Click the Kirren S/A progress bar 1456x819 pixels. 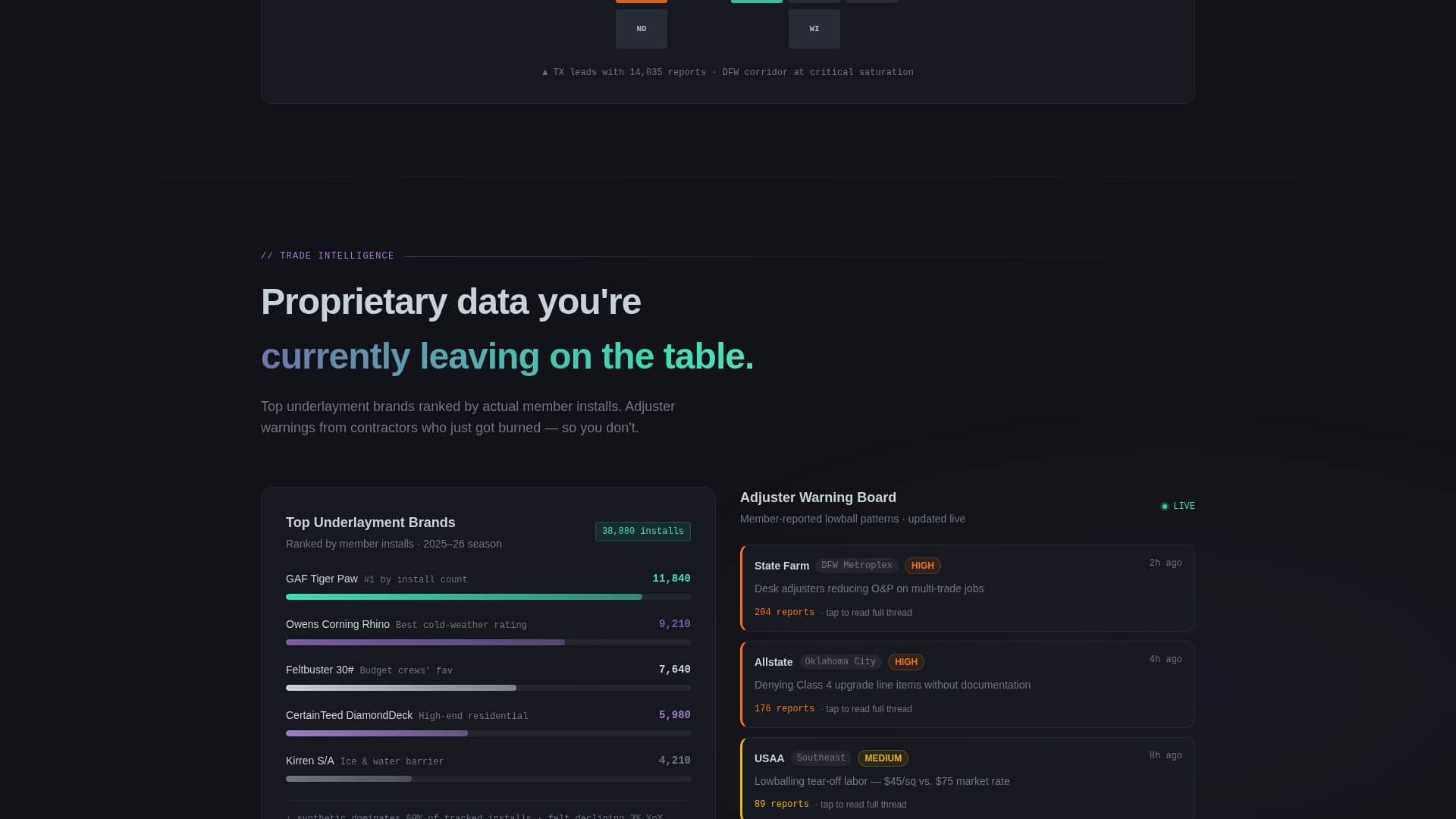488,779
